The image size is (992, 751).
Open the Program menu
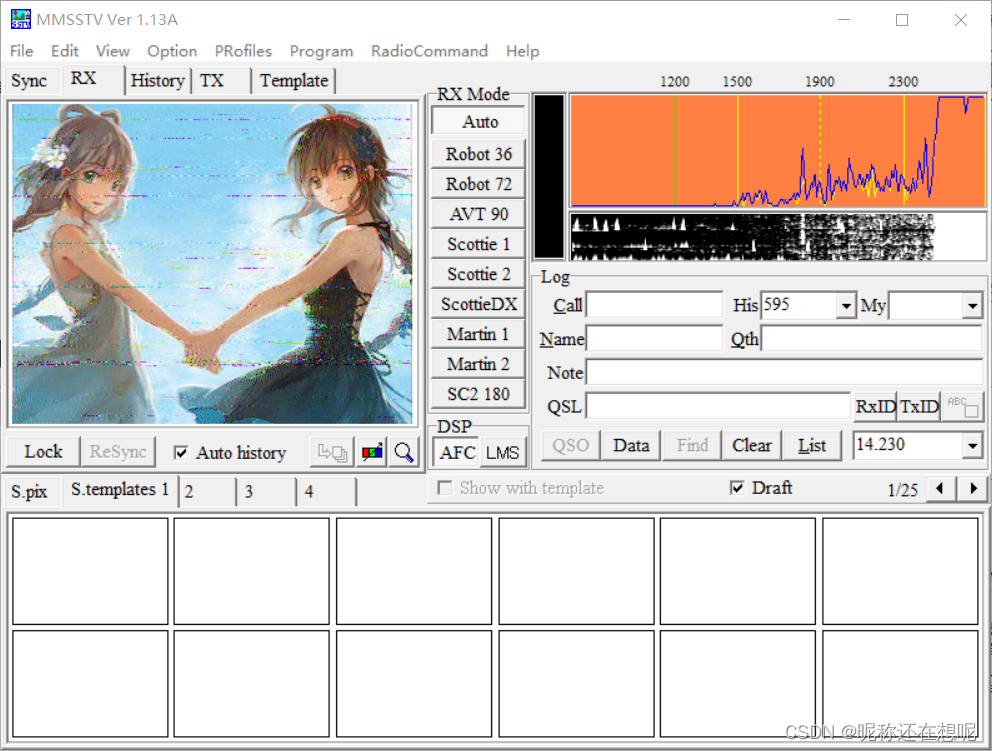tap(321, 51)
